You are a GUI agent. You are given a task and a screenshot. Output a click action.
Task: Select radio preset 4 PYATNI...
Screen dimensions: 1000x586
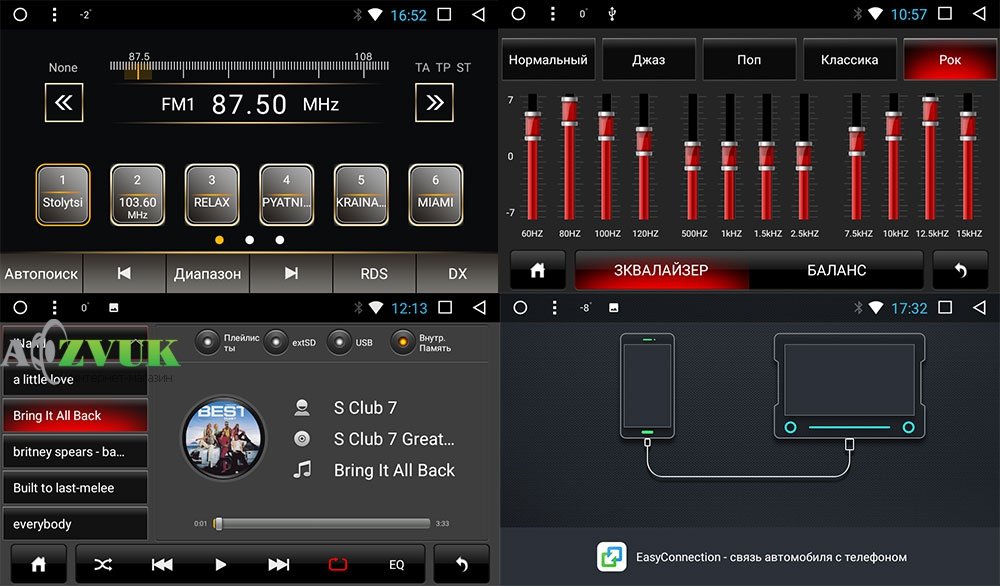[x=286, y=195]
